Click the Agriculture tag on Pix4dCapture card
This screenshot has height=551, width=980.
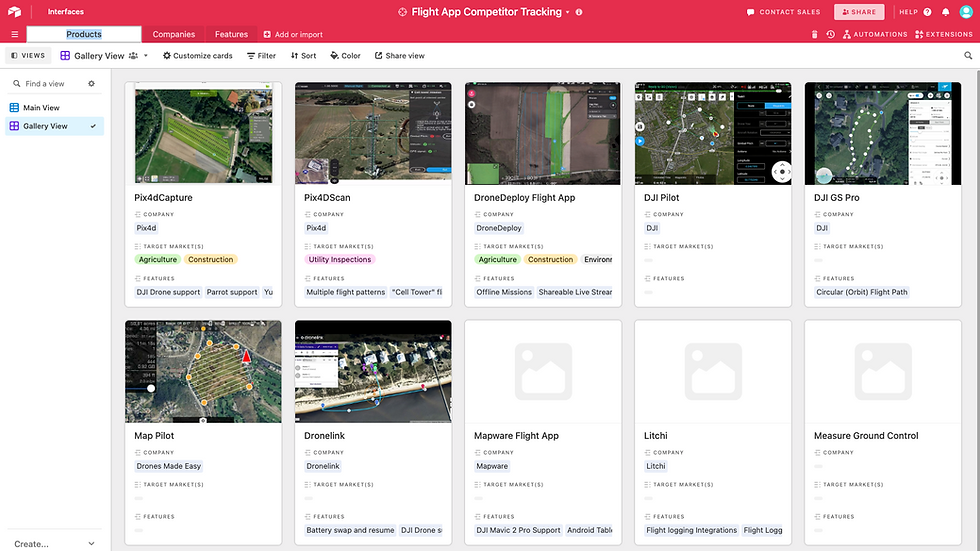point(158,259)
